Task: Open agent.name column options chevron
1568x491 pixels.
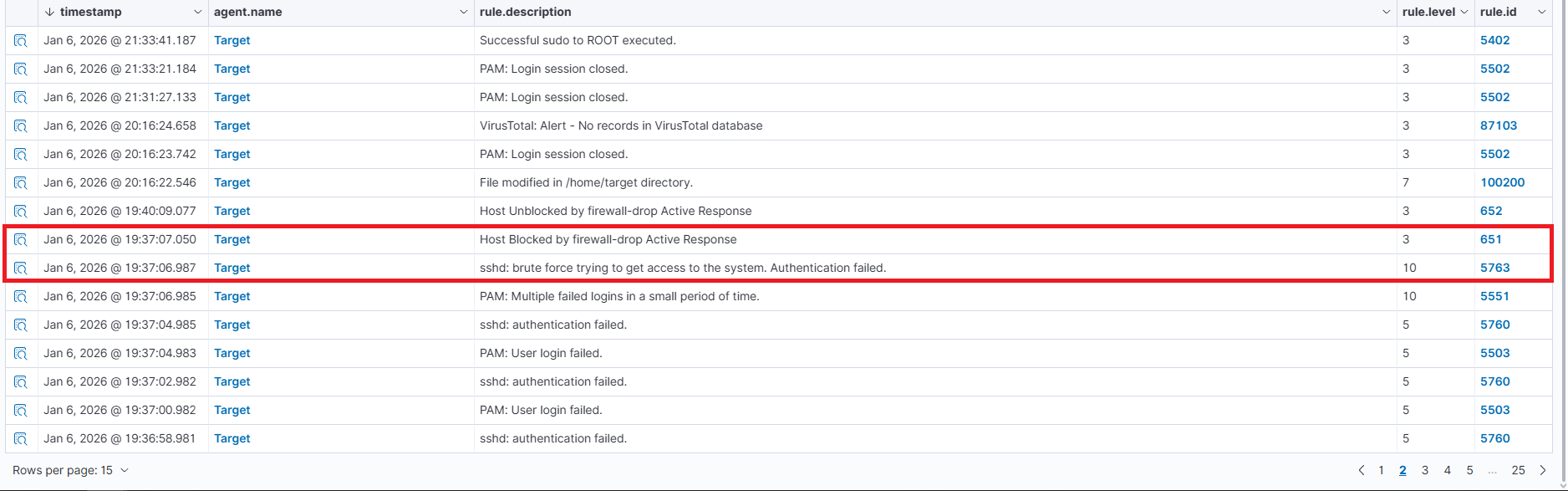Action: (464, 12)
